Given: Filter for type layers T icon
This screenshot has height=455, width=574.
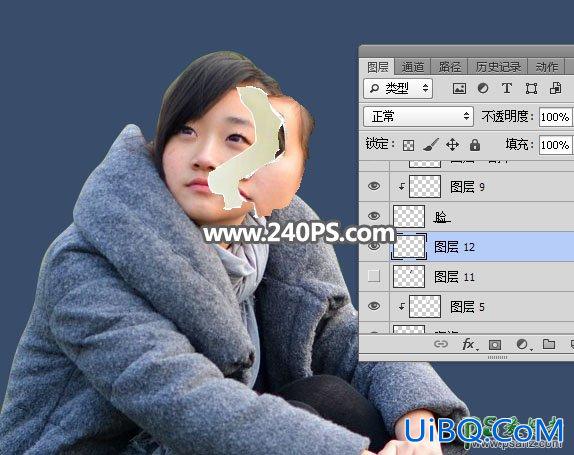Looking at the screenshot, I should tap(507, 88).
